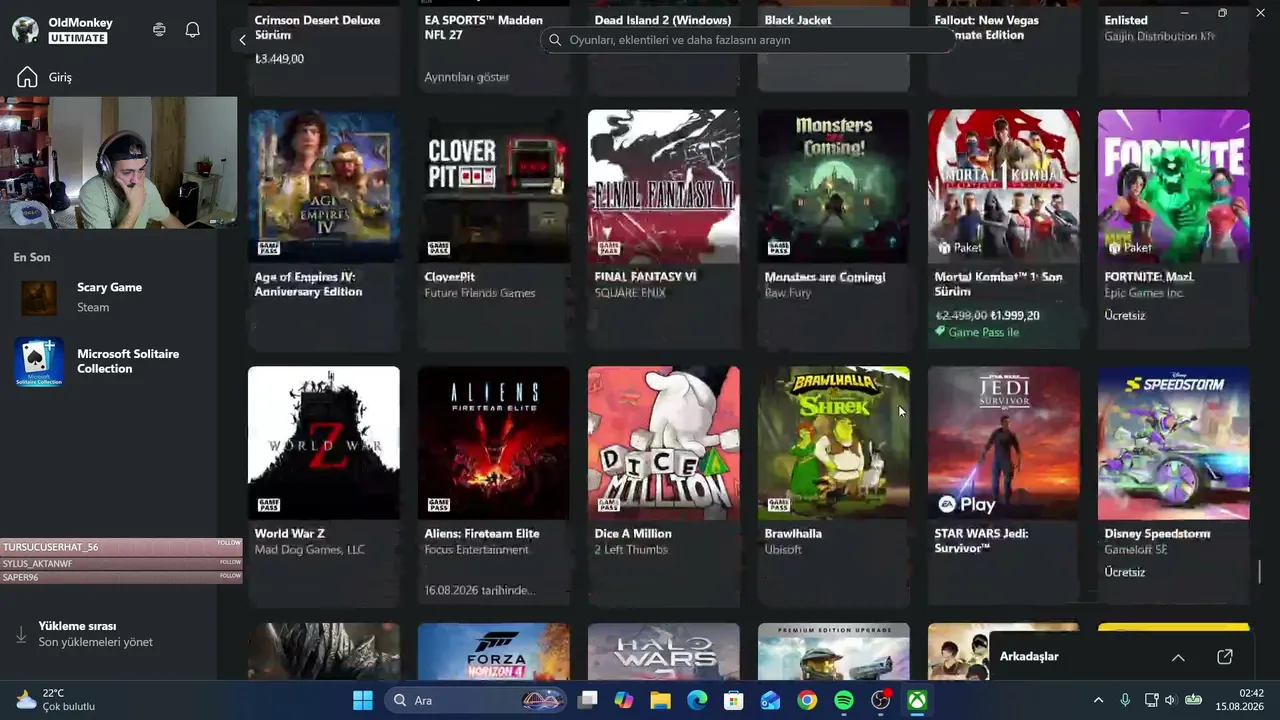This screenshot has width=1280, height=720.
Task: Switch to OBS Studio on the taskbar
Action: 880,700
